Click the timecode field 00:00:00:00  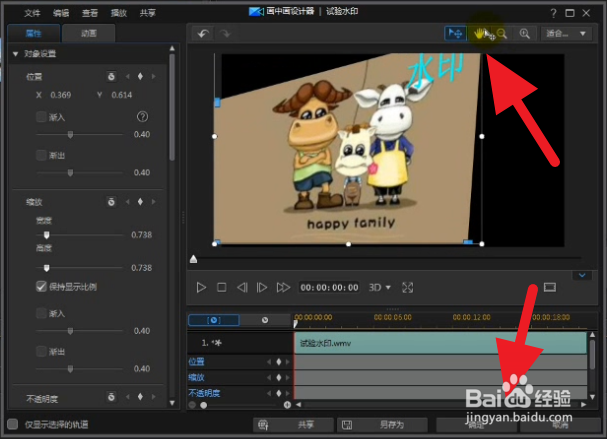point(329,288)
